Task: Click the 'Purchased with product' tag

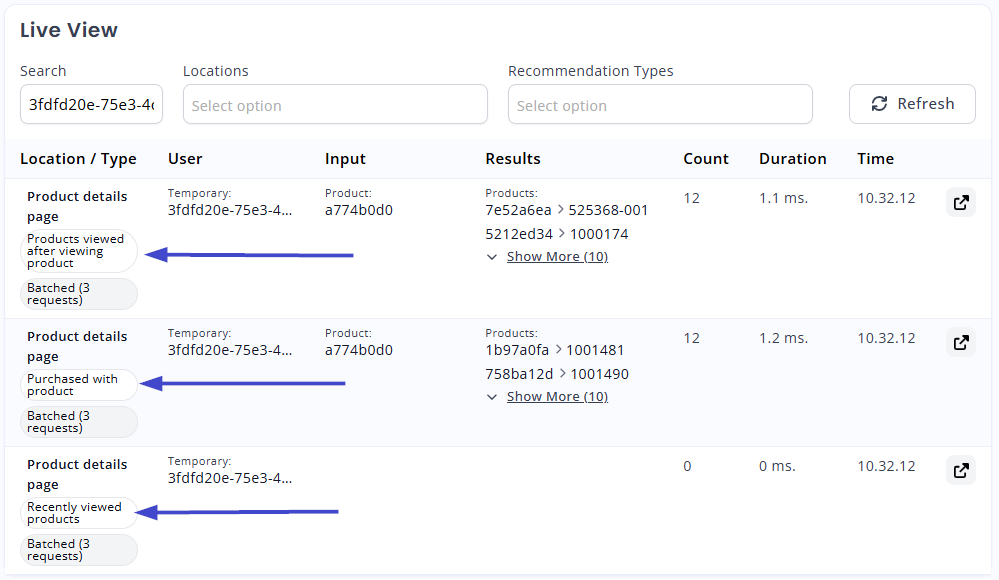Action: tap(79, 385)
